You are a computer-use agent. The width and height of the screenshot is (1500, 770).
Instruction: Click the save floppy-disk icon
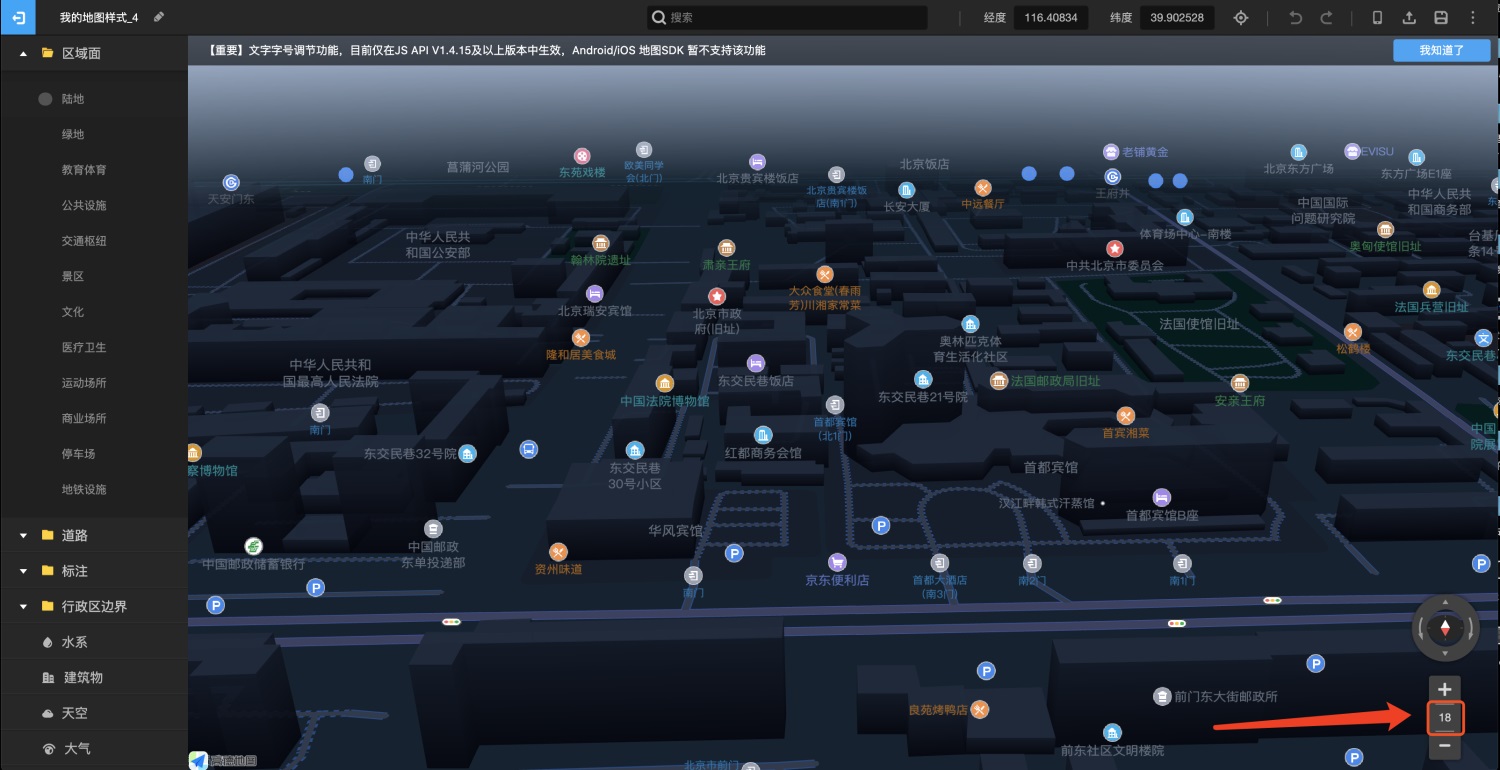[x=1441, y=18]
